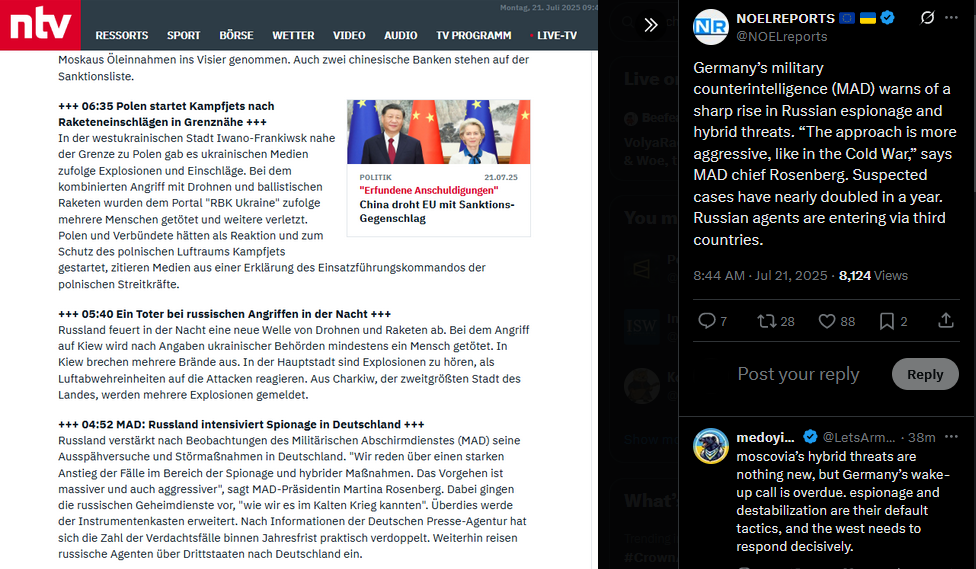Open medoyi profile avatar

711,446
